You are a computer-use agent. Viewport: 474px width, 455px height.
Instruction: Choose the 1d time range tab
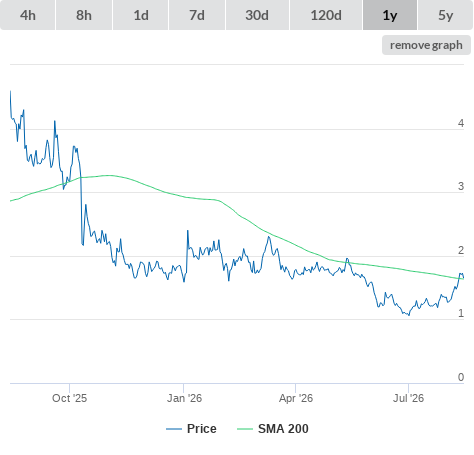click(x=141, y=15)
